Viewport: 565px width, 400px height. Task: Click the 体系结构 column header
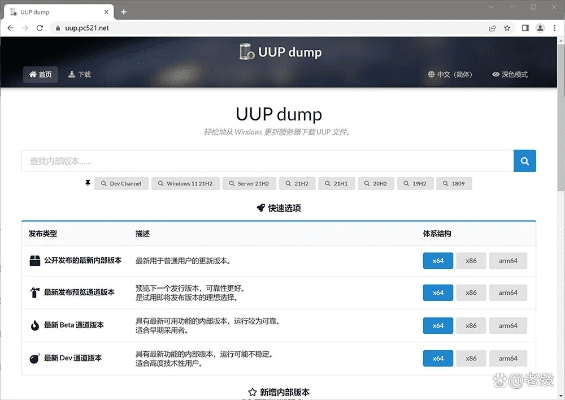(437, 234)
